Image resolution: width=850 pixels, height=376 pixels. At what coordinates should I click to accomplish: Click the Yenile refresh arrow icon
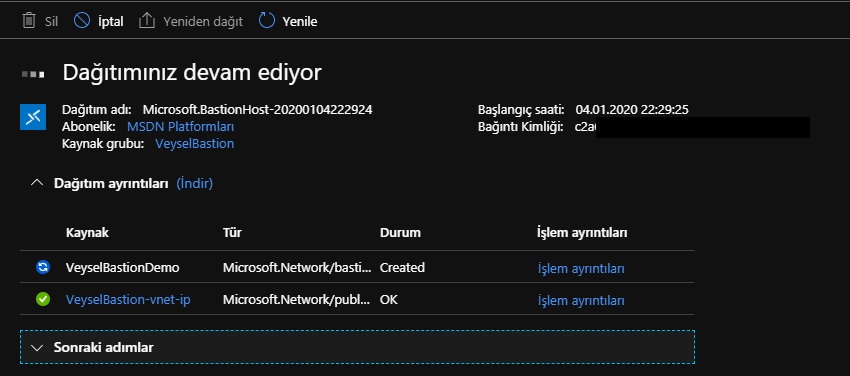(x=267, y=21)
